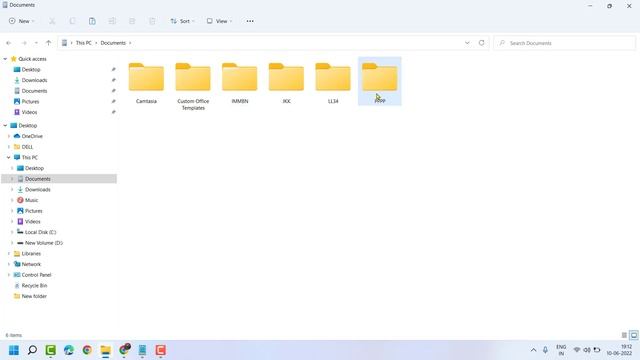The image size is (640, 360).
Task: Open the See more three-dots menu
Action: [x=250, y=21]
